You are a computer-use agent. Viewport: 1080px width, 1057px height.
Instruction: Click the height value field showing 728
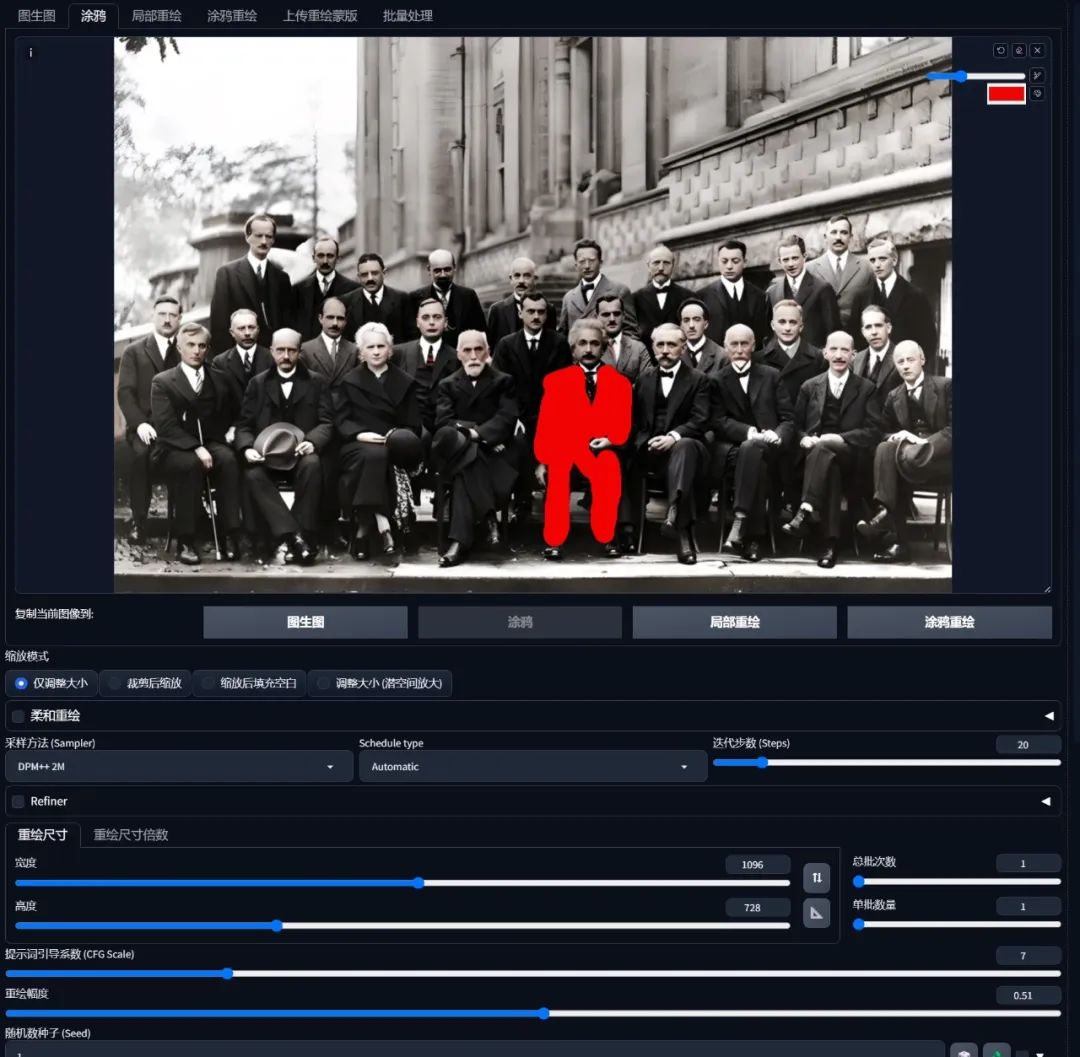click(x=758, y=908)
